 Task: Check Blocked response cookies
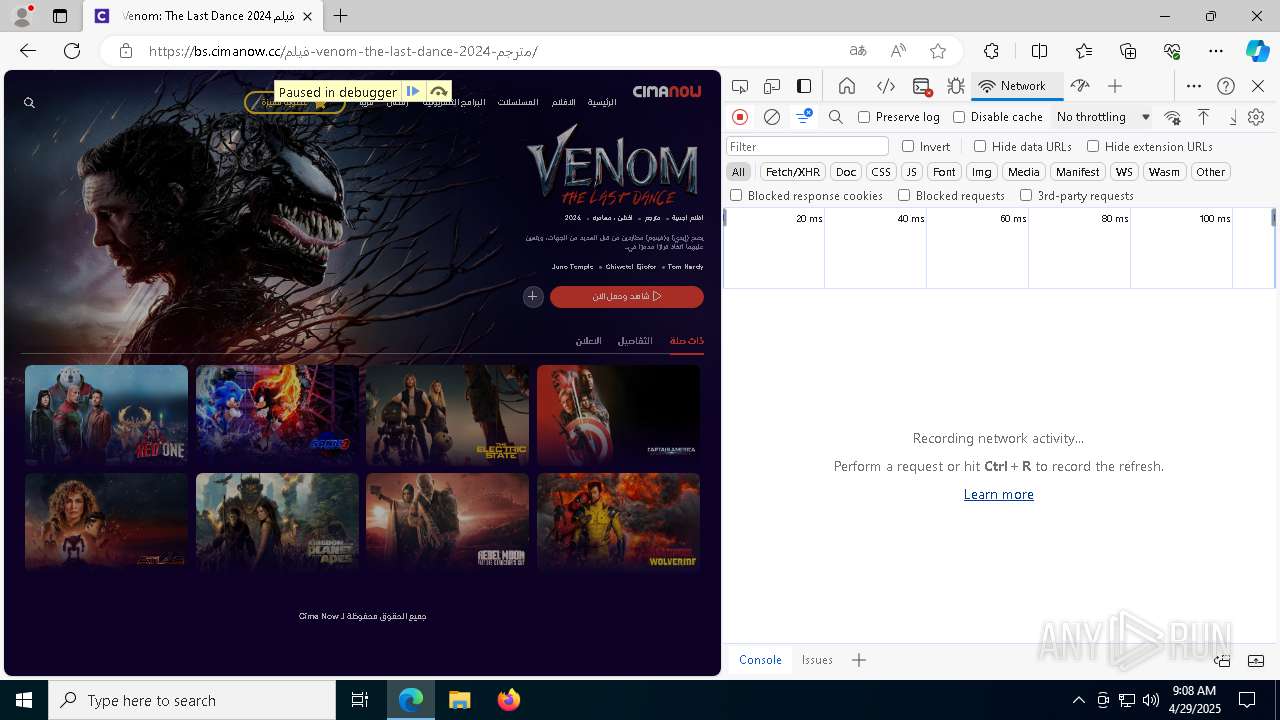(x=736, y=195)
